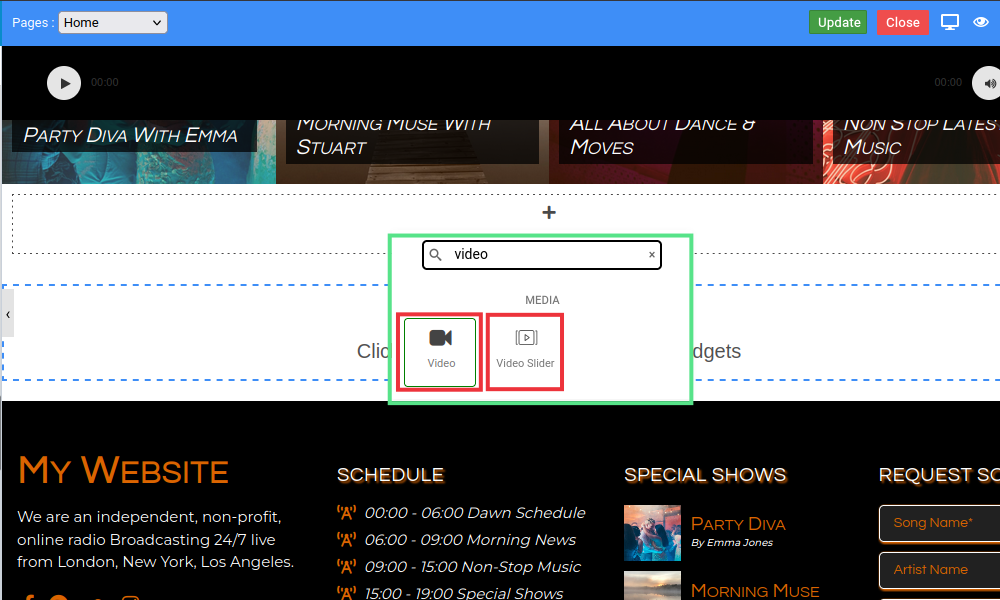Click the Song Name input field
The width and height of the screenshot is (1000, 600).
click(940, 523)
